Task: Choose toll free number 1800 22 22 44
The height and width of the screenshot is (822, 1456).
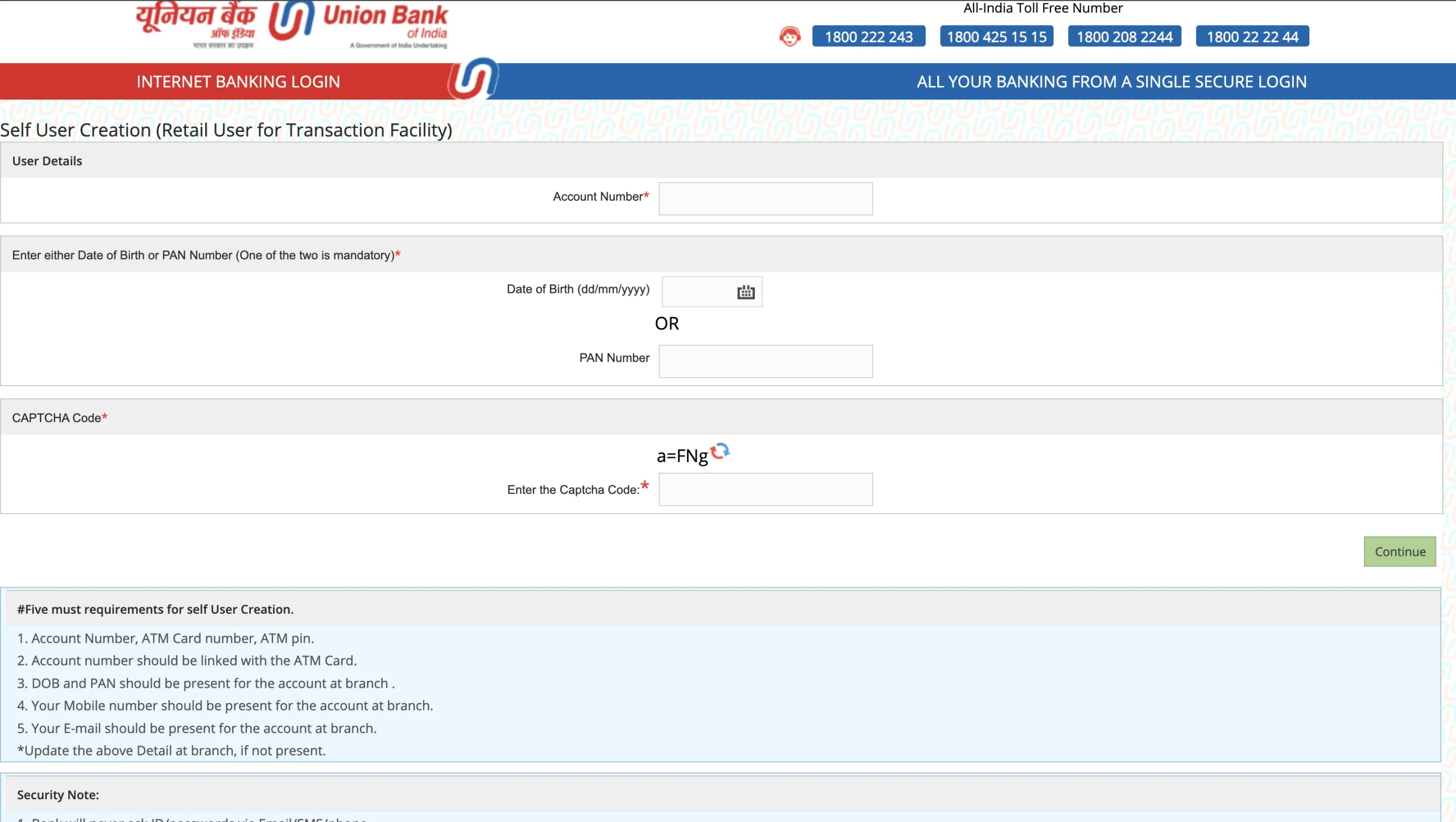Action: click(x=1253, y=36)
